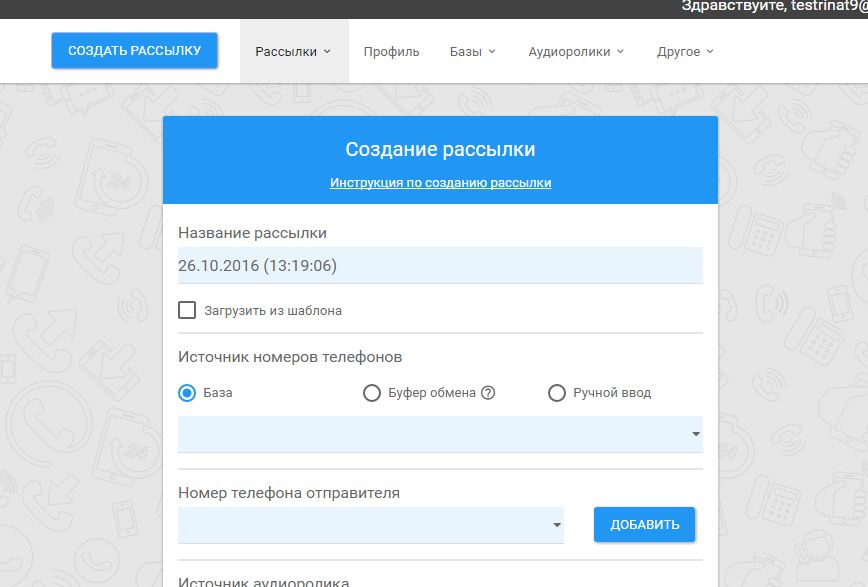Click the chevron next to Базы

point(492,52)
